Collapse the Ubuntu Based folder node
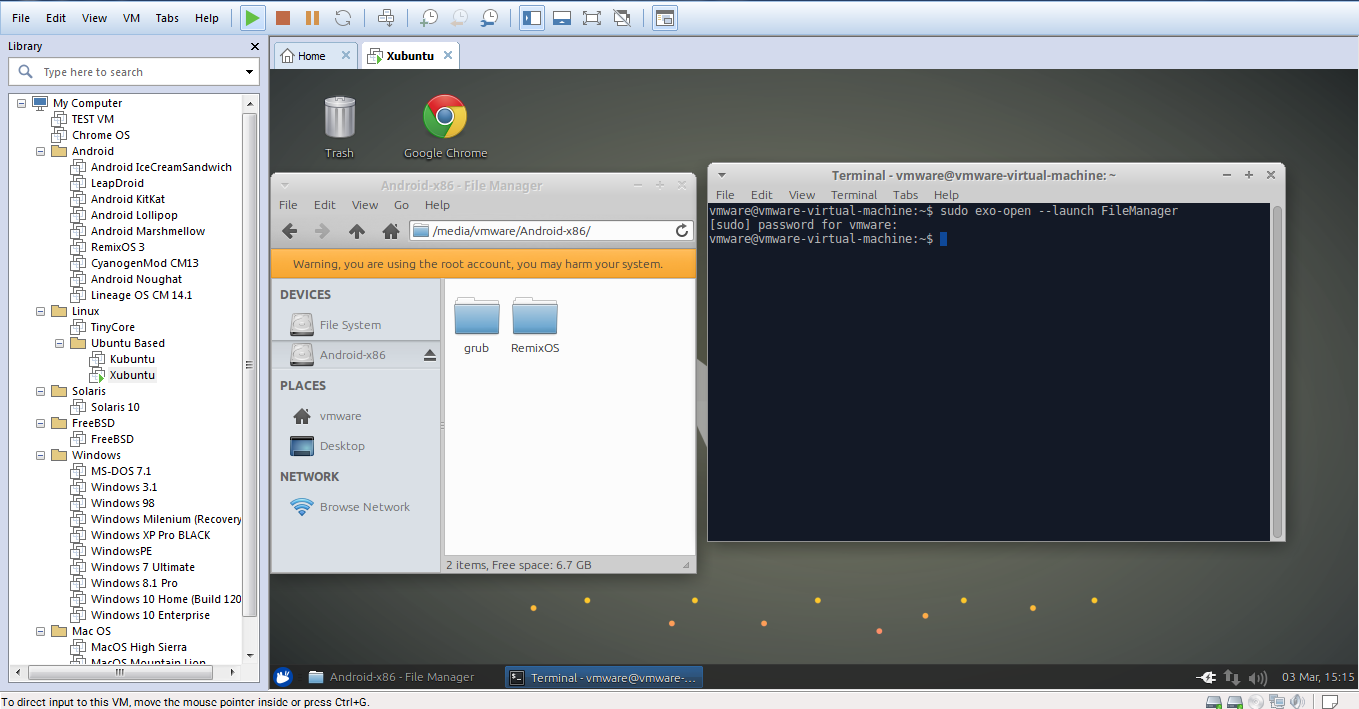The width and height of the screenshot is (1359, 709). pos(60,343)
